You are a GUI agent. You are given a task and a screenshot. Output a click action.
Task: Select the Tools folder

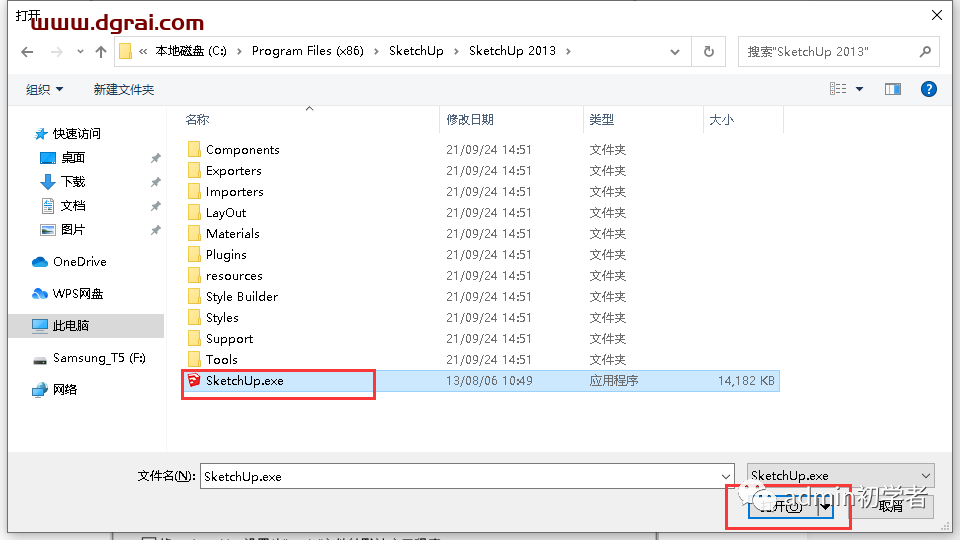[x=222, y=359]
